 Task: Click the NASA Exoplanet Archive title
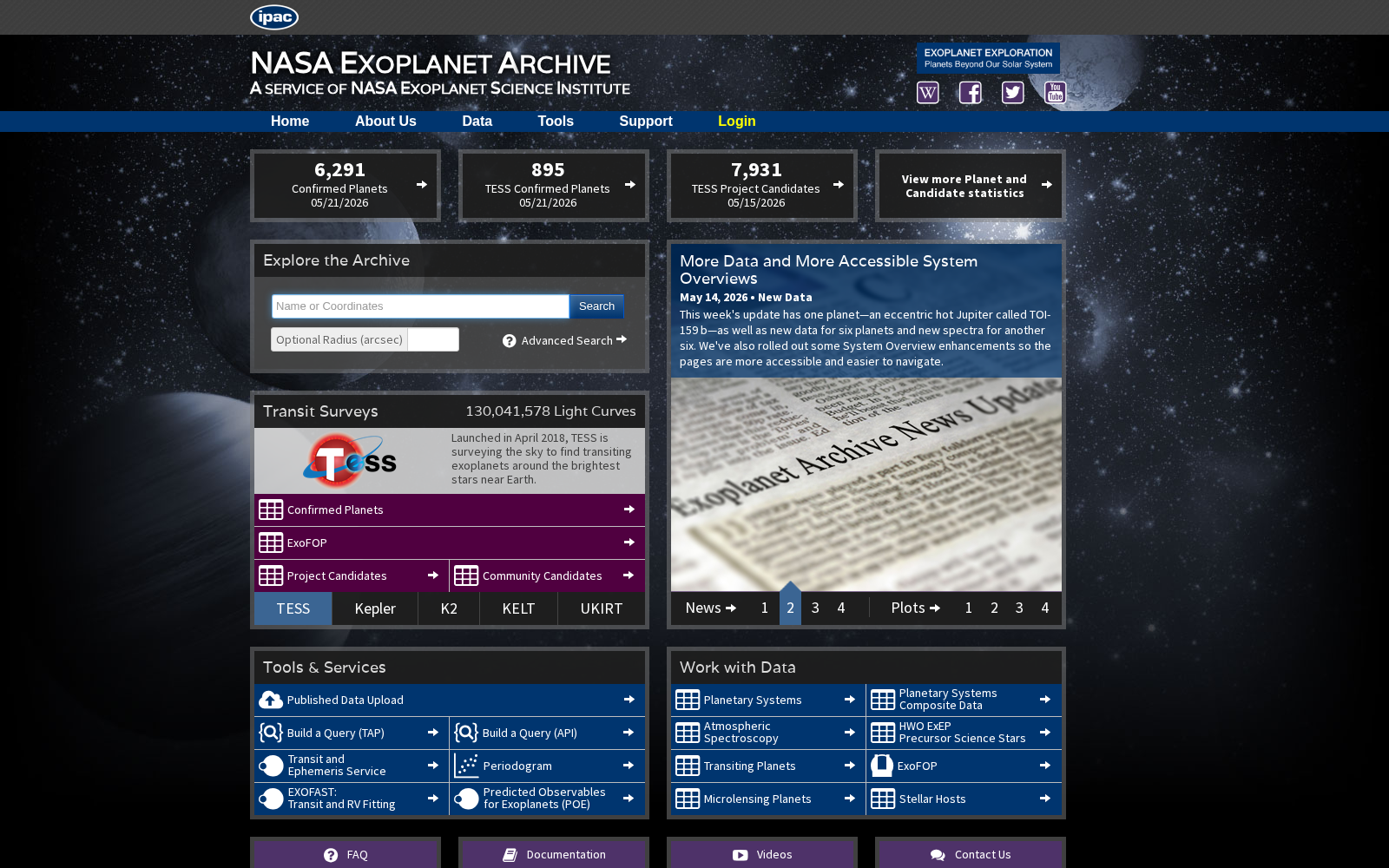tap(431, 63)
